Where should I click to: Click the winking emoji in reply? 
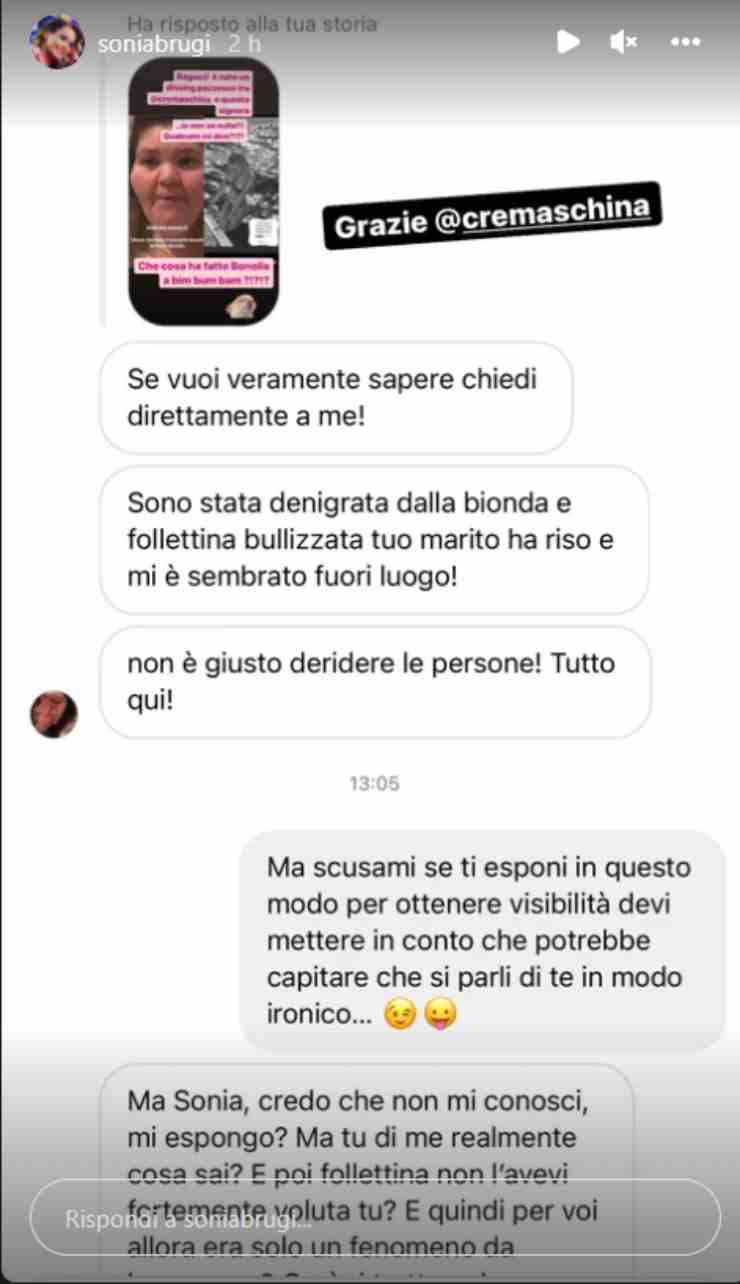pos(396,1015)
